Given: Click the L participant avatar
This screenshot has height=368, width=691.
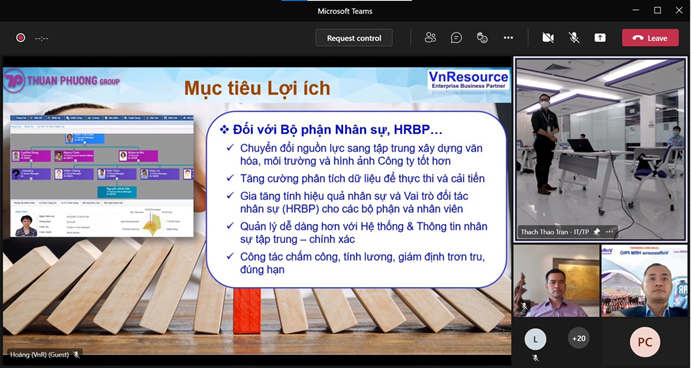Looking at the screenshot, I should [x=535, y=339].
